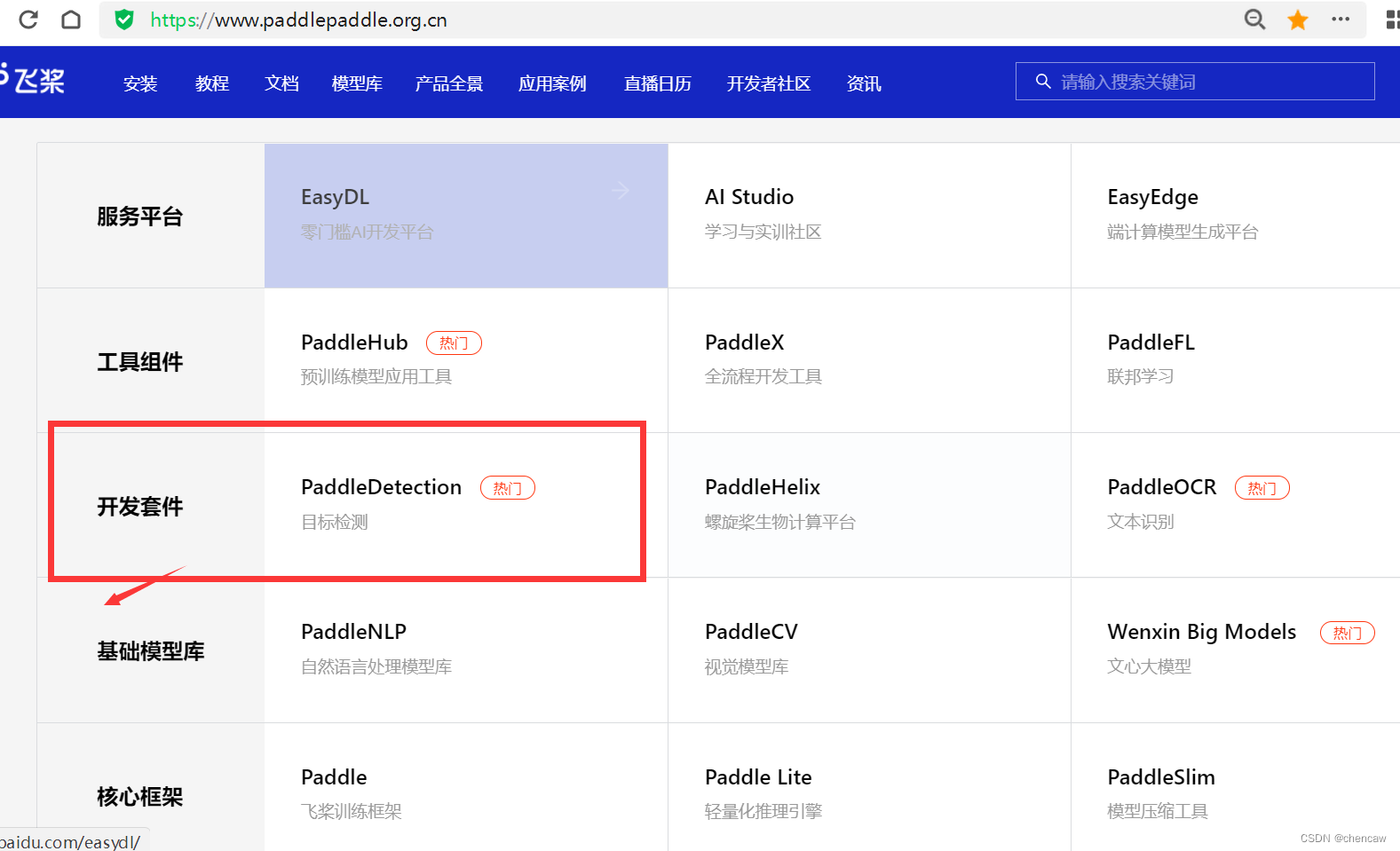Open the Paddle core framework link
This screenshot has height=851, width=1400.
pyautogui.click(x=334, y=777)
